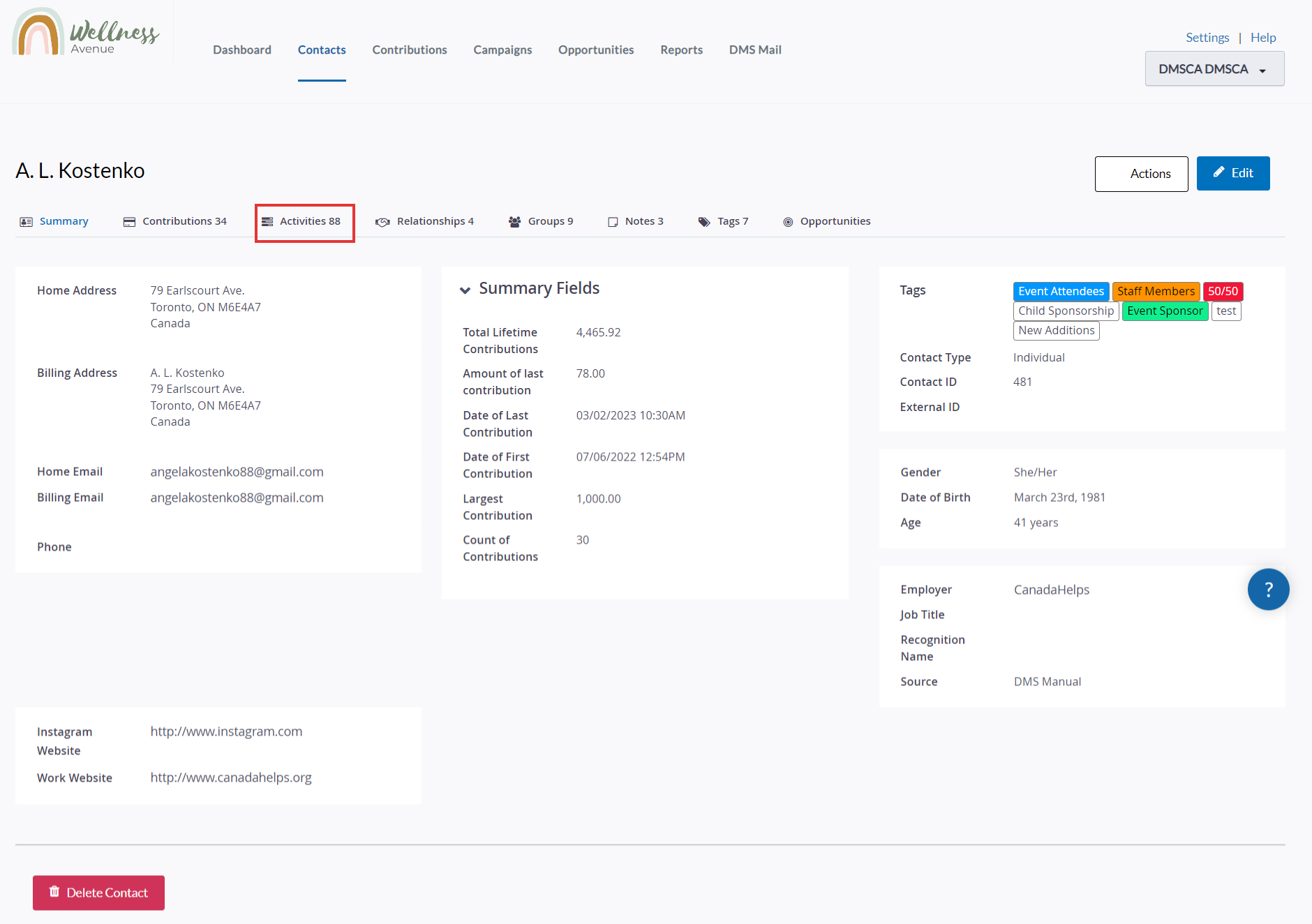The image size is (1312, 924).
Task: Click the Wellness Avenue logo
Action: 86,31
